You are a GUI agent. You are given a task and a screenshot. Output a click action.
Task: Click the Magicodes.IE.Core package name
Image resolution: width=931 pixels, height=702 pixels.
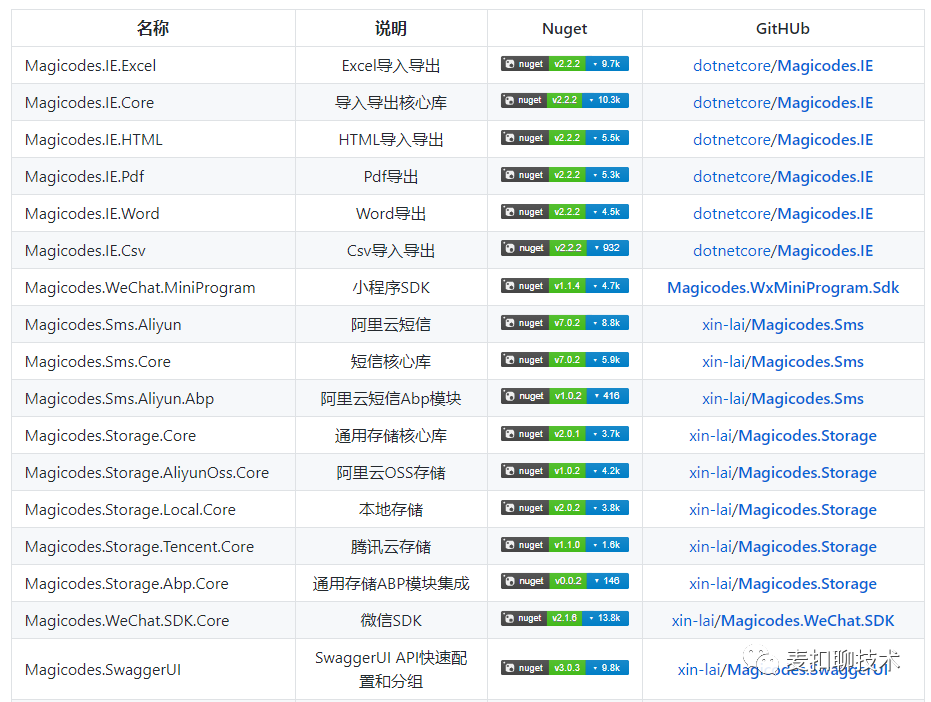89,103
